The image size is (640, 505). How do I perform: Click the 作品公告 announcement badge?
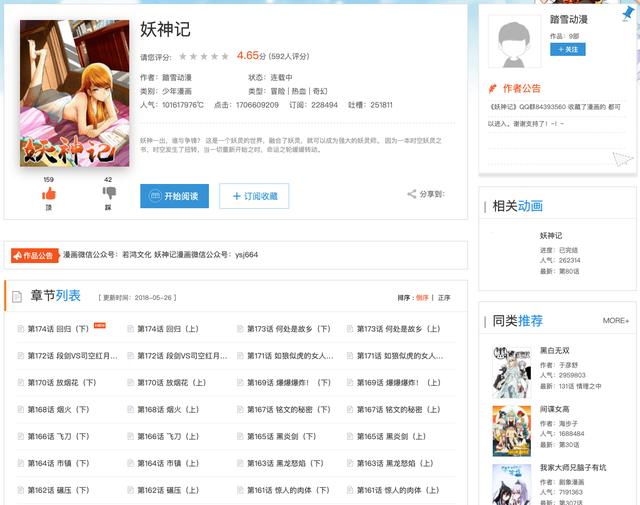(35, 256)
